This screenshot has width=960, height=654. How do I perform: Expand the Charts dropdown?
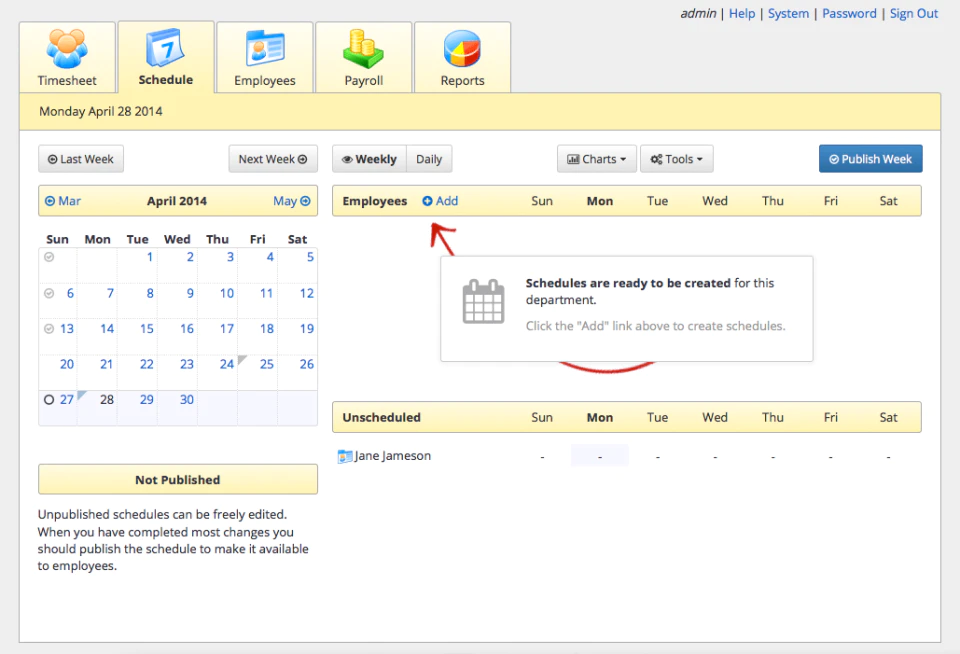click(x=597, y=159)
